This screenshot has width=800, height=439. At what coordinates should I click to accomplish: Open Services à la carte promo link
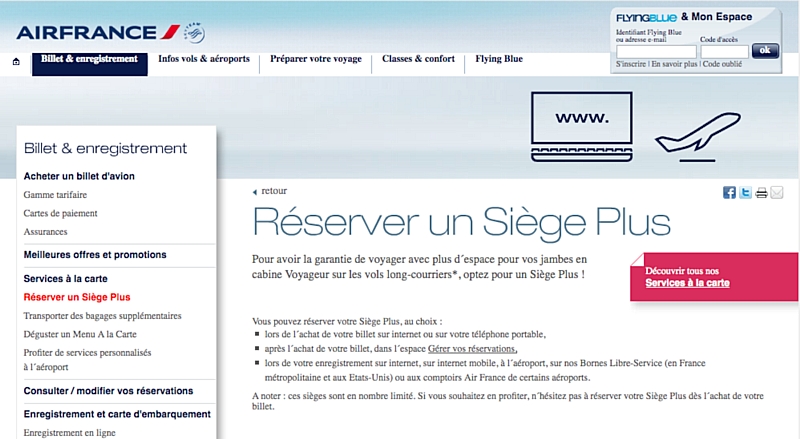[x=687, y=283]
